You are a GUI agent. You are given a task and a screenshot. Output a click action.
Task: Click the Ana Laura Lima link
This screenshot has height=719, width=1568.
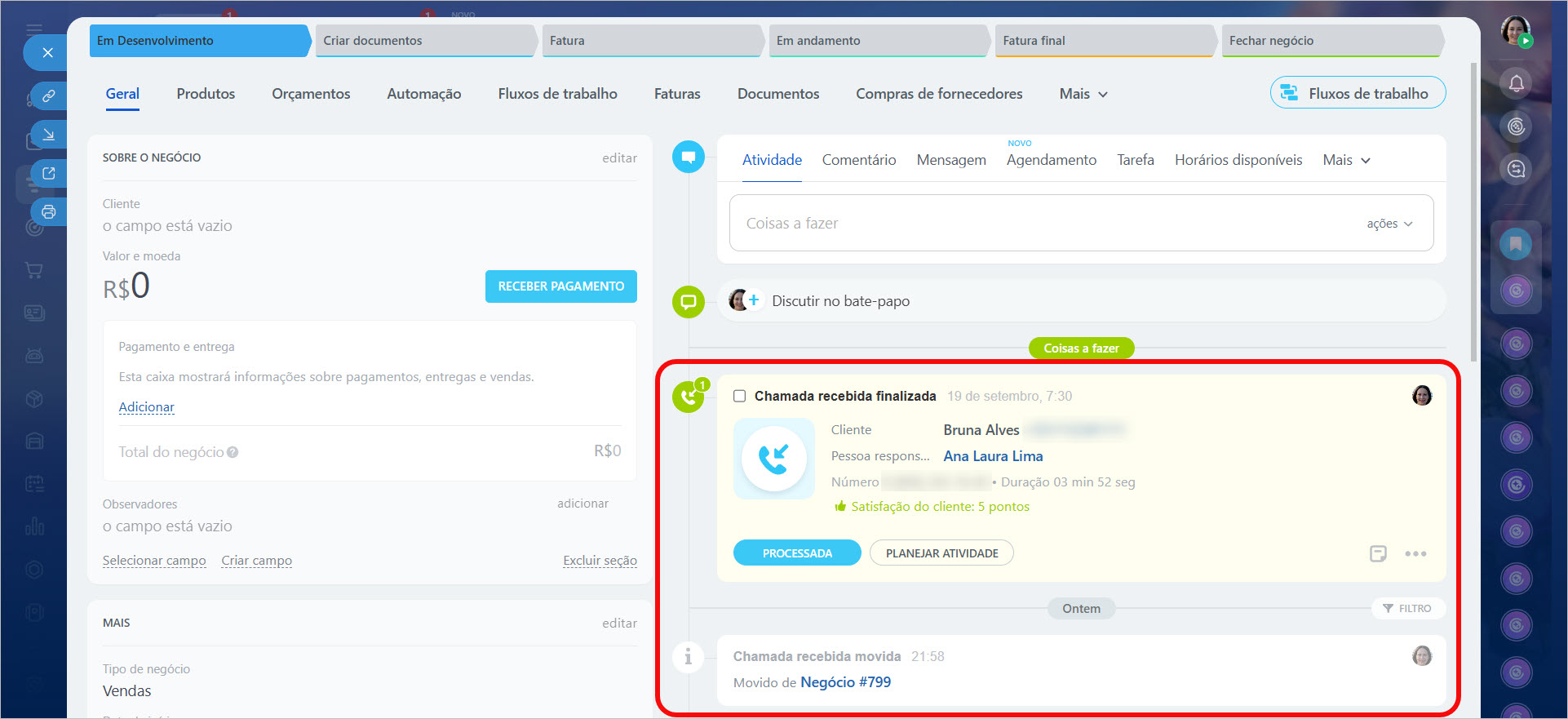pos(993,456)
